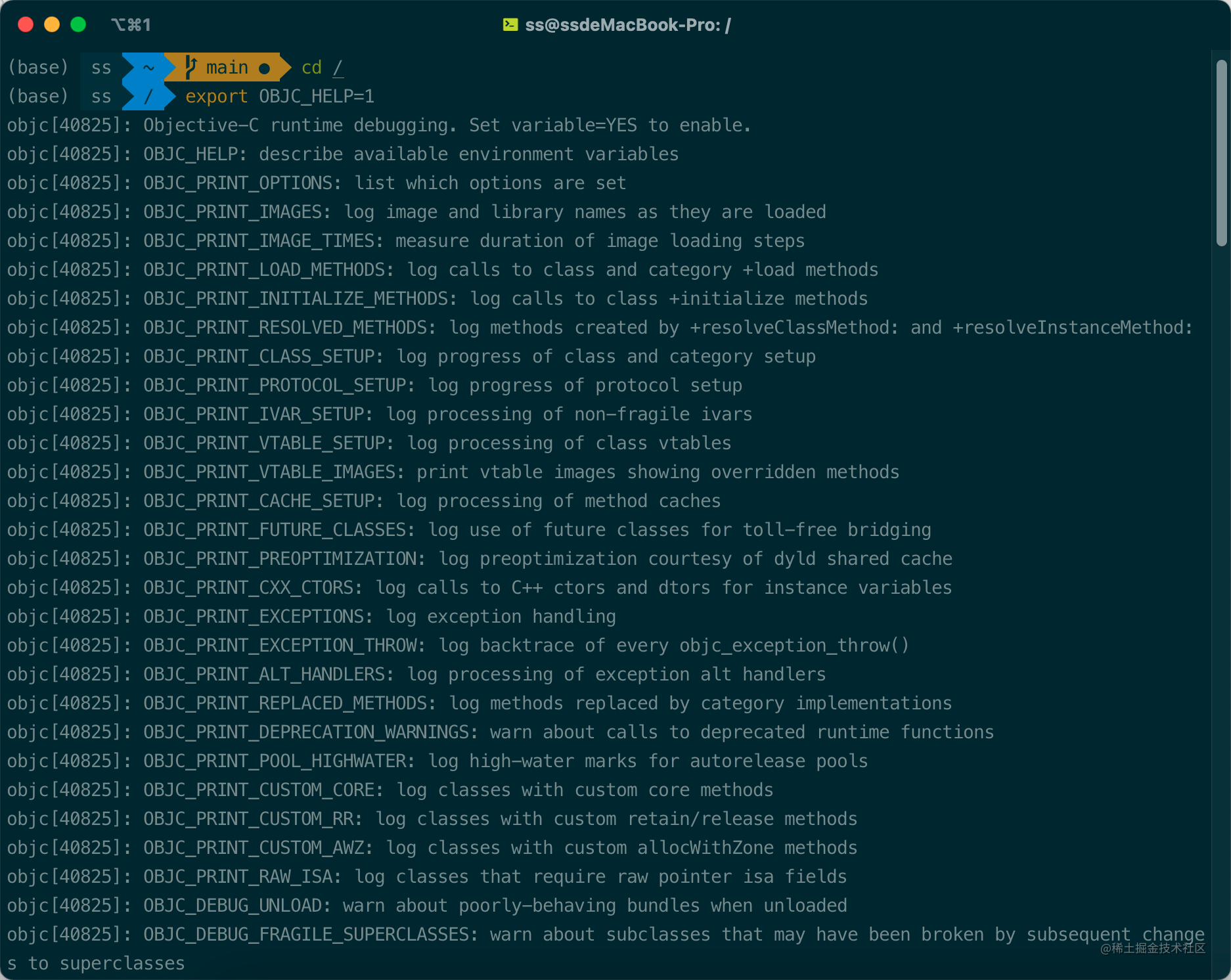Click the 'OBJC_PRINT_VTABLE_IMAGES:' variable name
This screenshot has height=980, width=1231.
274,472
